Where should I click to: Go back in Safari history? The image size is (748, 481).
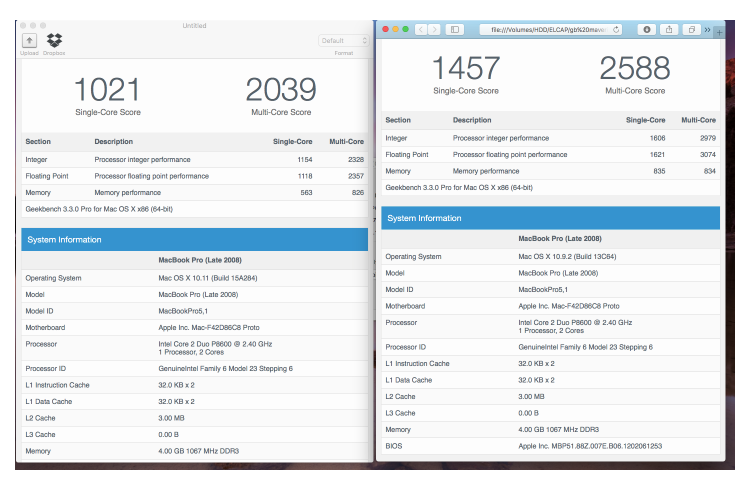point(421,30)
